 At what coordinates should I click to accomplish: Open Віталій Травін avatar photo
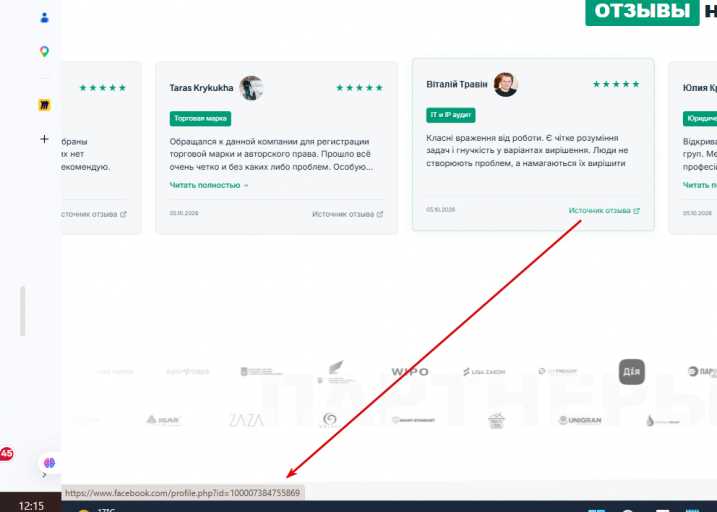point(506,85)
